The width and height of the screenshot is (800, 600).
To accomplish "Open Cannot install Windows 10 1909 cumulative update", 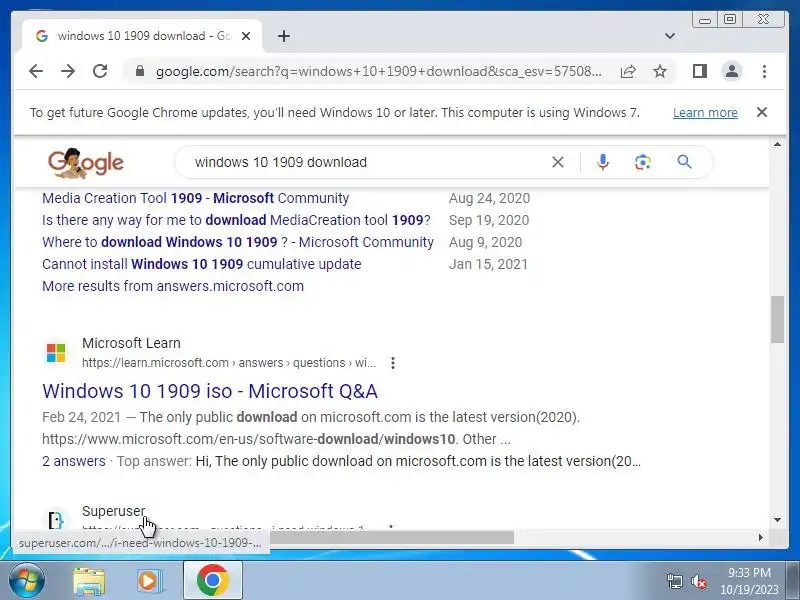I will (202, 264).
